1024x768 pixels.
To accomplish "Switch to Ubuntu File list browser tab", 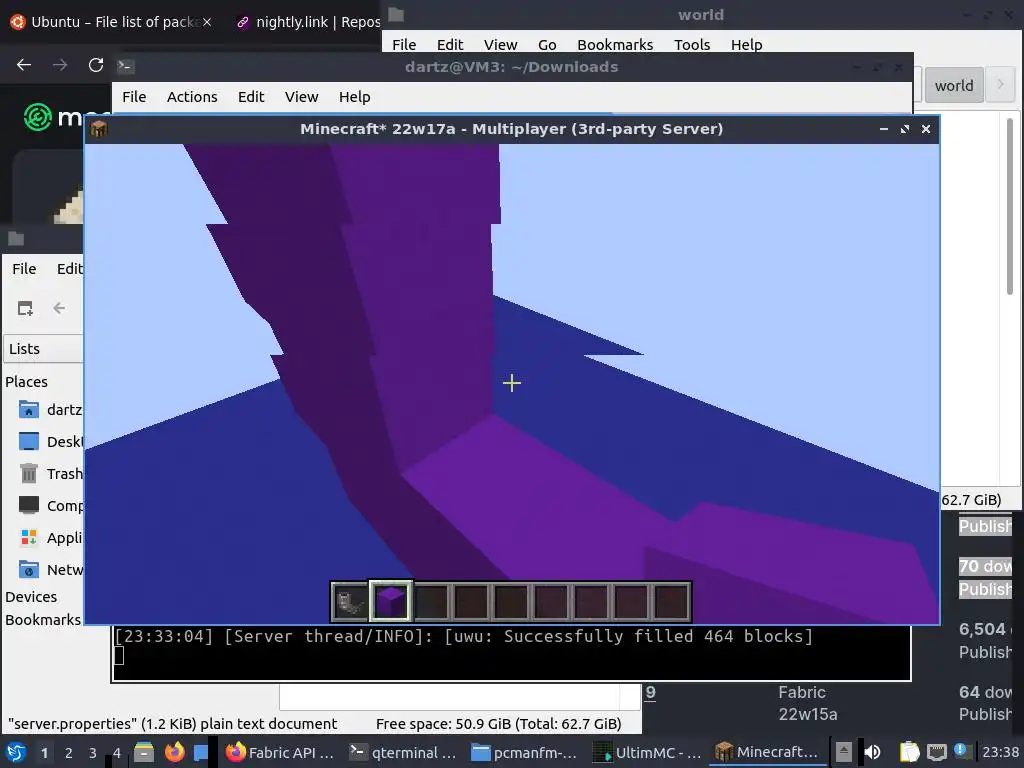I will tap(111, 22).
